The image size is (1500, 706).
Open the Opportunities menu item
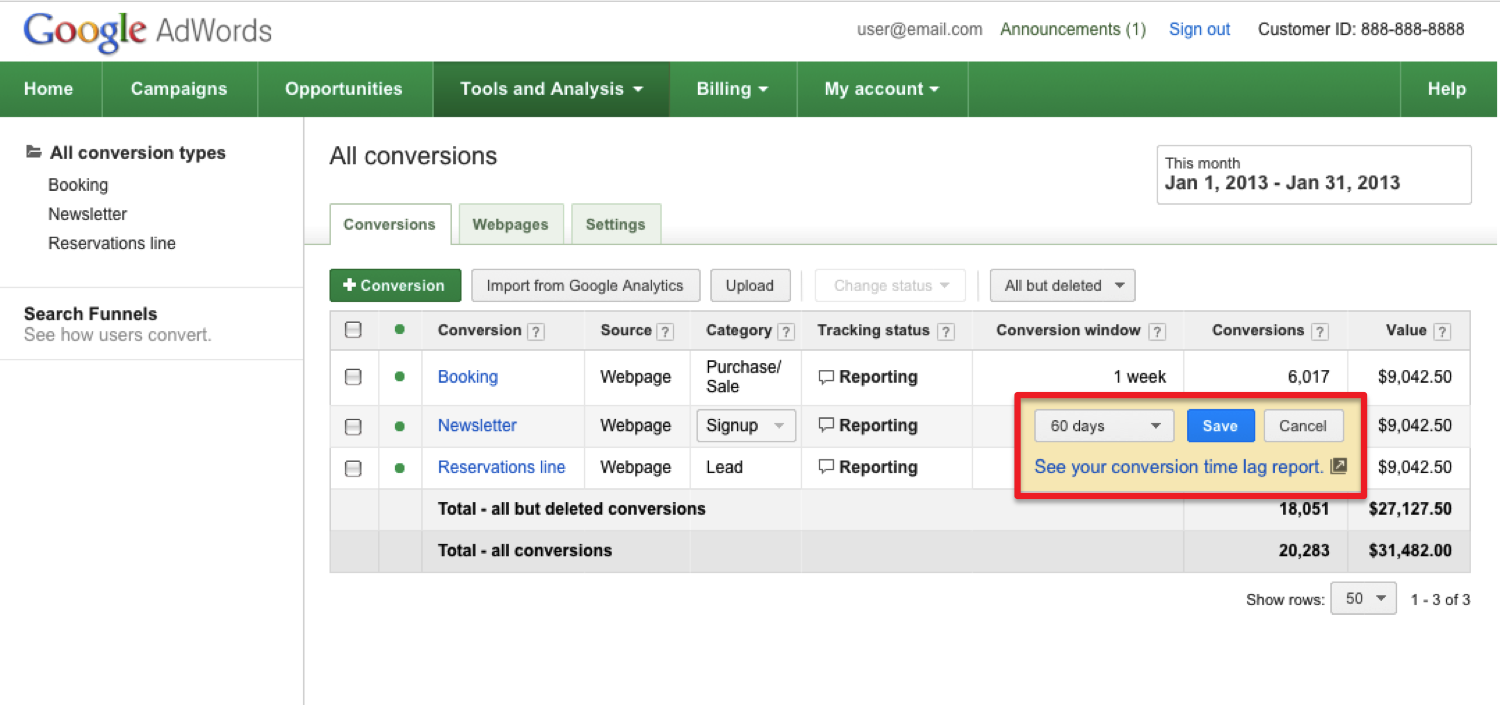(344, 89)
